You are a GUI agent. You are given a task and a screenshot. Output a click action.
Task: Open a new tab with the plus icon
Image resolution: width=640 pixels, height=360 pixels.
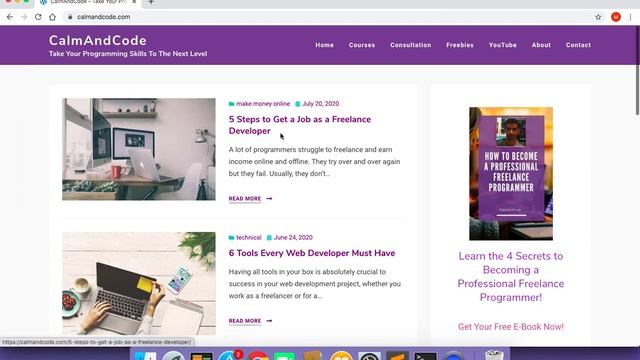[151, 2]
